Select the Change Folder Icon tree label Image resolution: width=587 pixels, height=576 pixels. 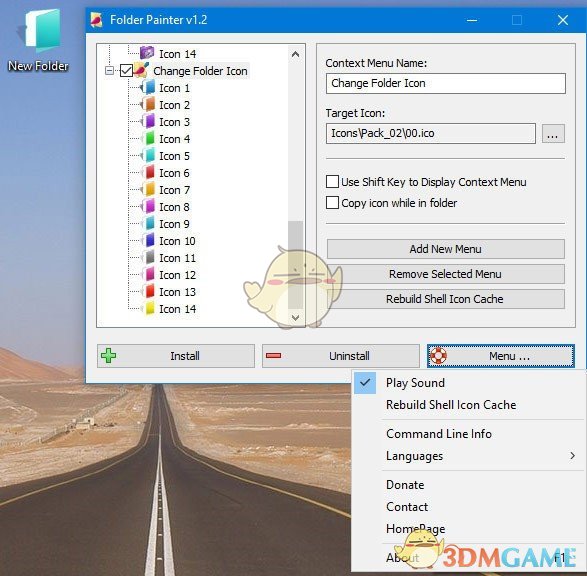point(200,71)
